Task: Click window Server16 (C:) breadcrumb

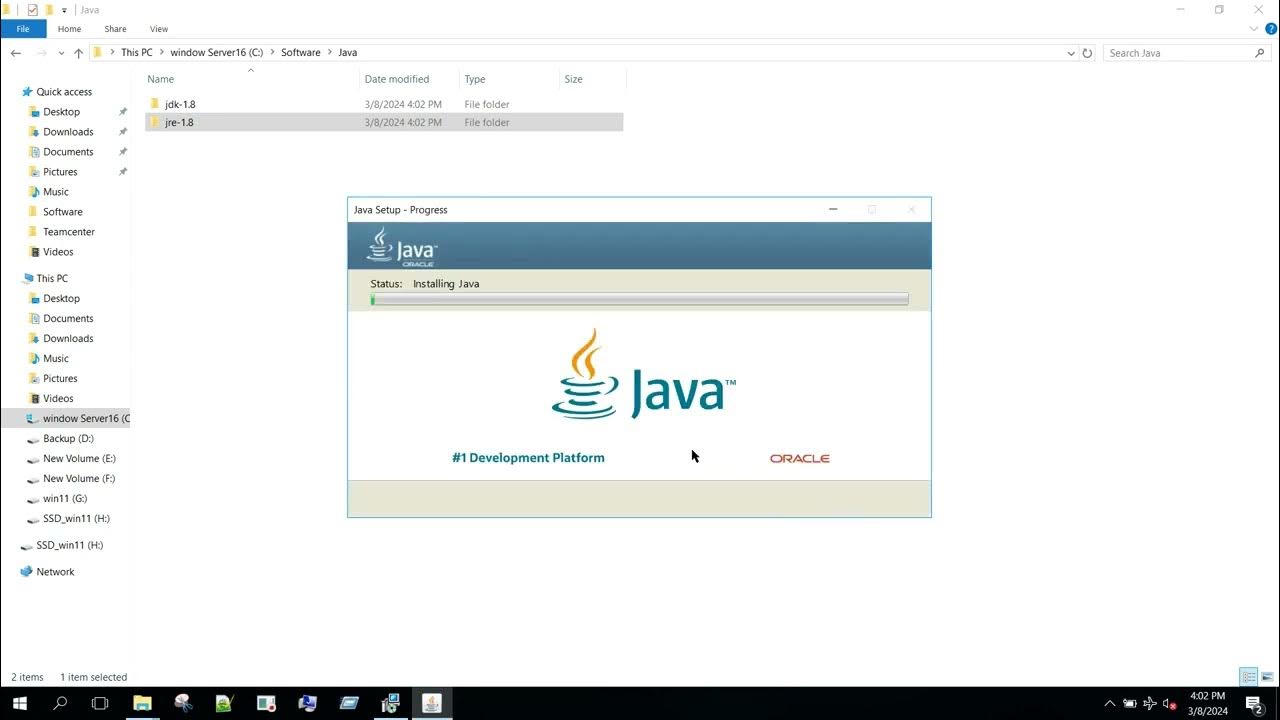Action: point(216,53)
